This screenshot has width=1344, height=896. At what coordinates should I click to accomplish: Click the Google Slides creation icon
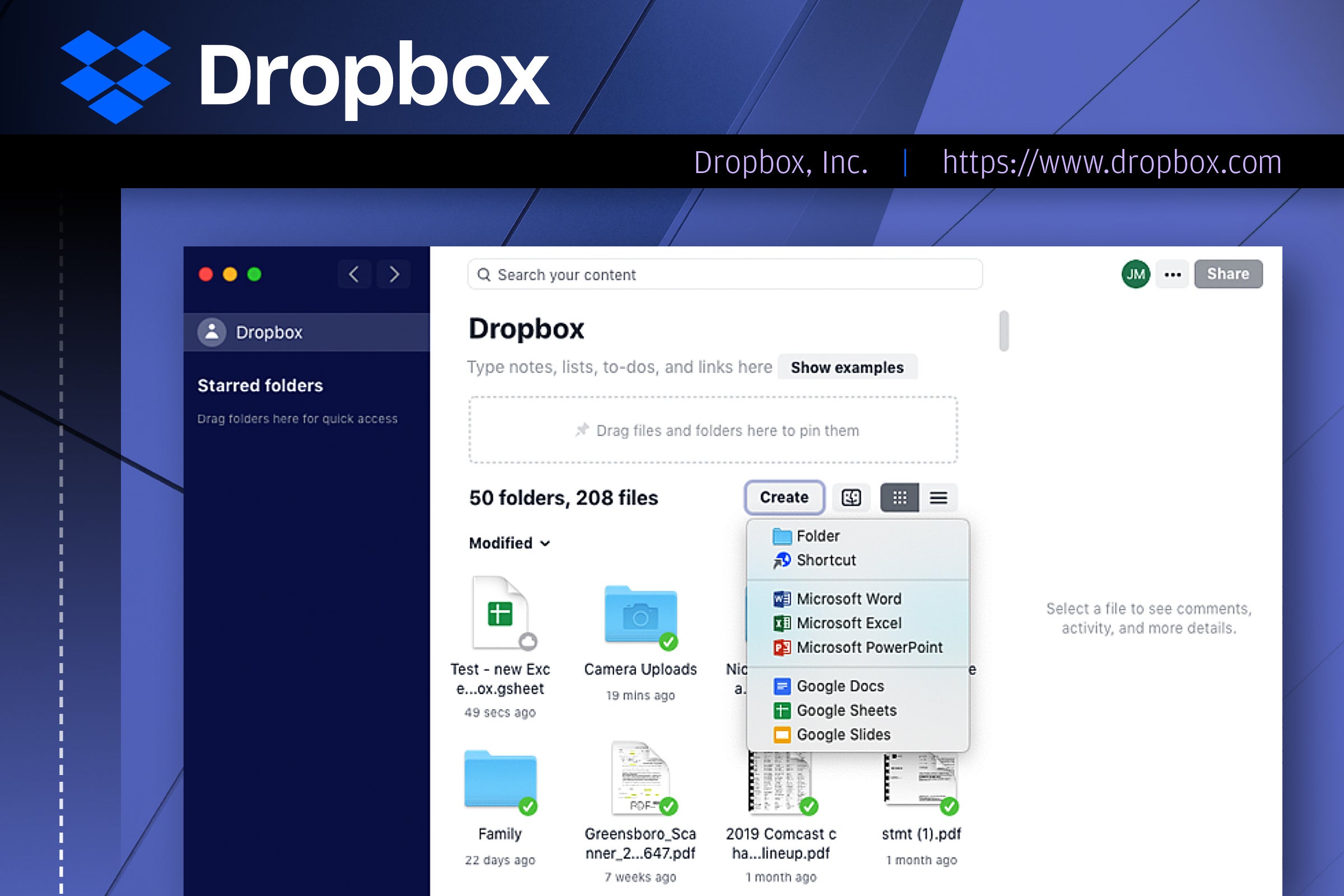779,735
